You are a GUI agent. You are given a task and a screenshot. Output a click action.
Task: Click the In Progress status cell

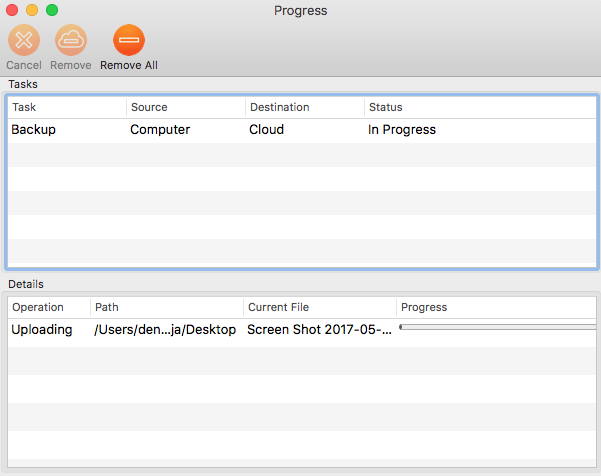coord(402,130)
